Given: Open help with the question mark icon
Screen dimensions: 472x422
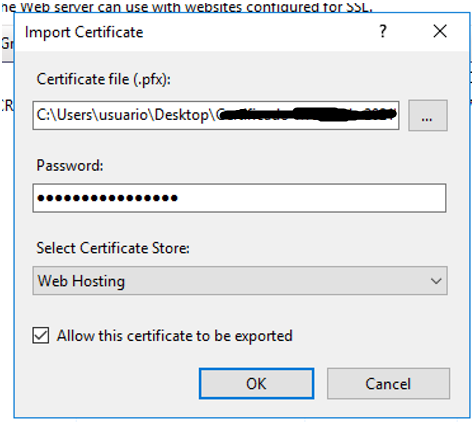Looking at the screenshot, I should pos(383,32).
